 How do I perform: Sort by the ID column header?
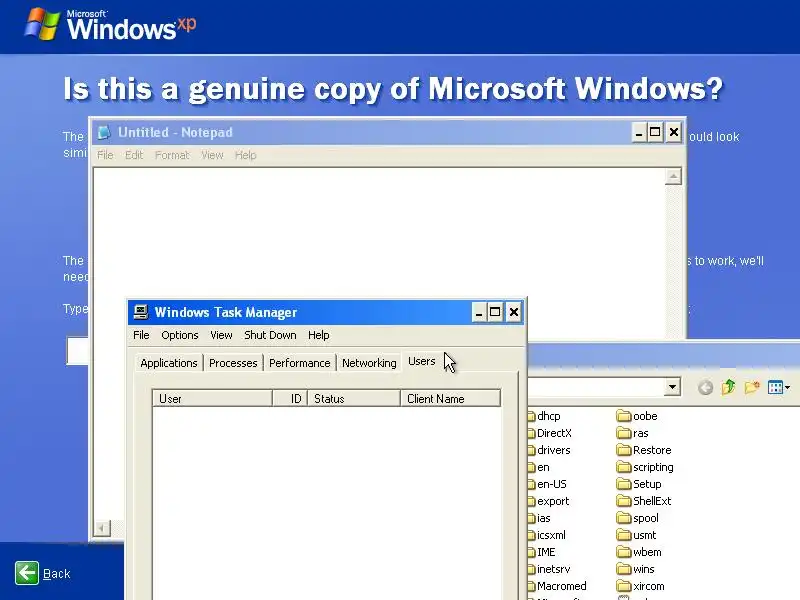[x=290, y=398]
